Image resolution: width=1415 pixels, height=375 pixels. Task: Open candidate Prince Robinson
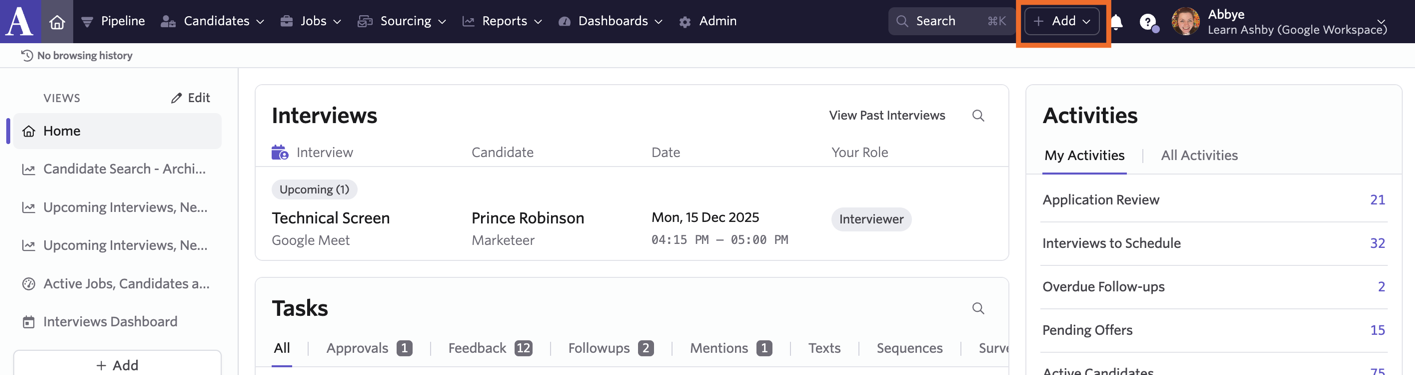click(528, 218)
